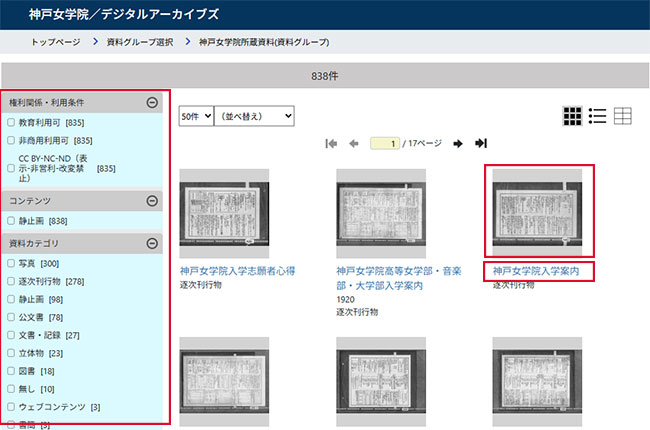Open thumbnail of 神戸女学院入学志願者心得
Viewport: 650px width, 430px height.
click(224, 214)
